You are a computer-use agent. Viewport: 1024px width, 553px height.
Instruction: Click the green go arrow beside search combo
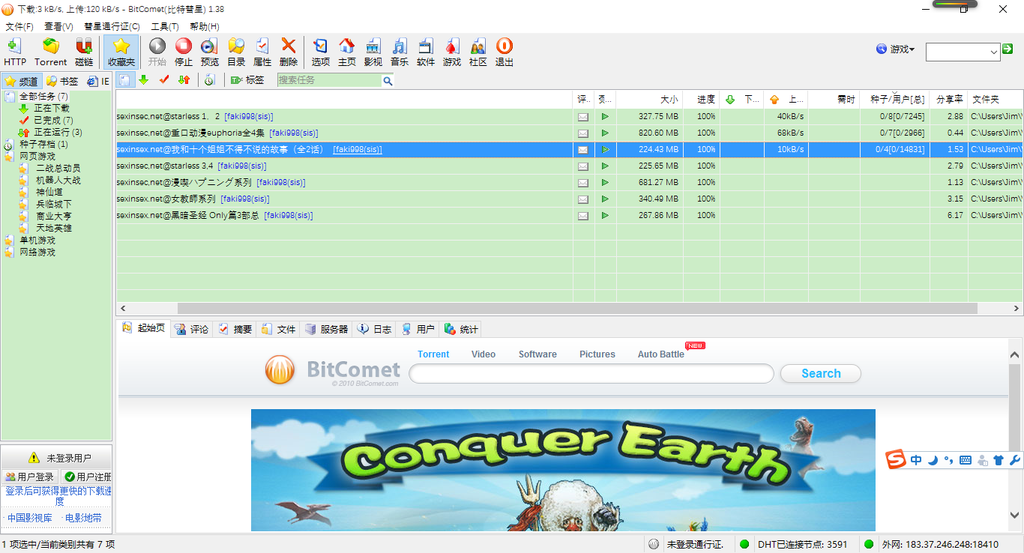(x=1008, y=49)
